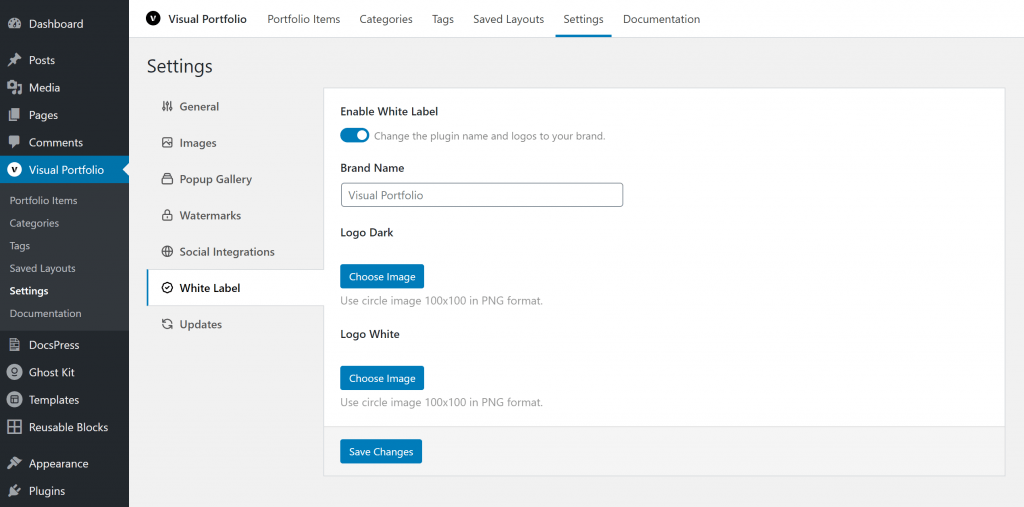Click the Visual Portfolio title in top bar
The width and height of the screenshot is (1024, 507).
tap(208, 19)
